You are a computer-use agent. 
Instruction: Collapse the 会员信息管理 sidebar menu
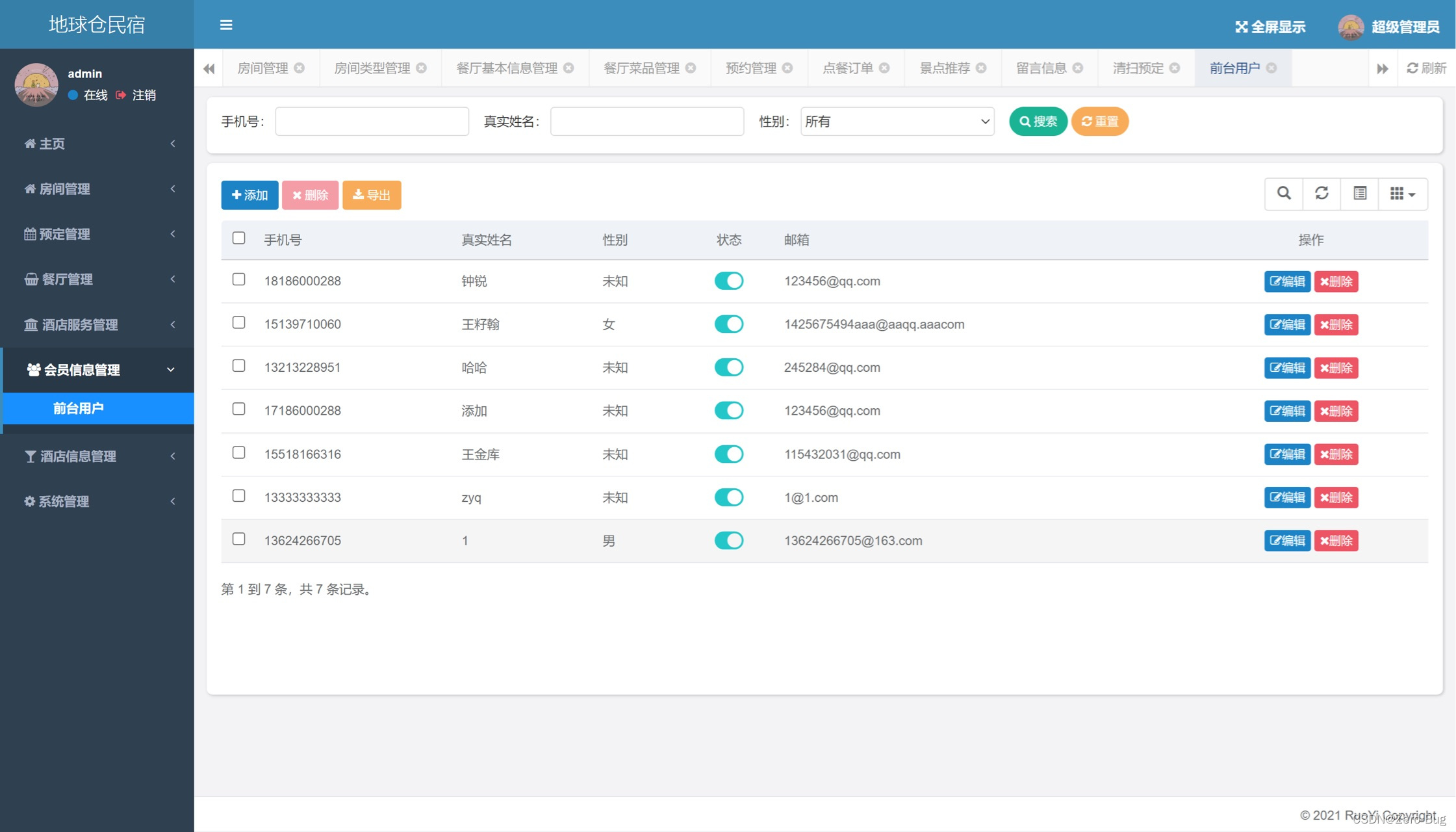coord(97,370)
